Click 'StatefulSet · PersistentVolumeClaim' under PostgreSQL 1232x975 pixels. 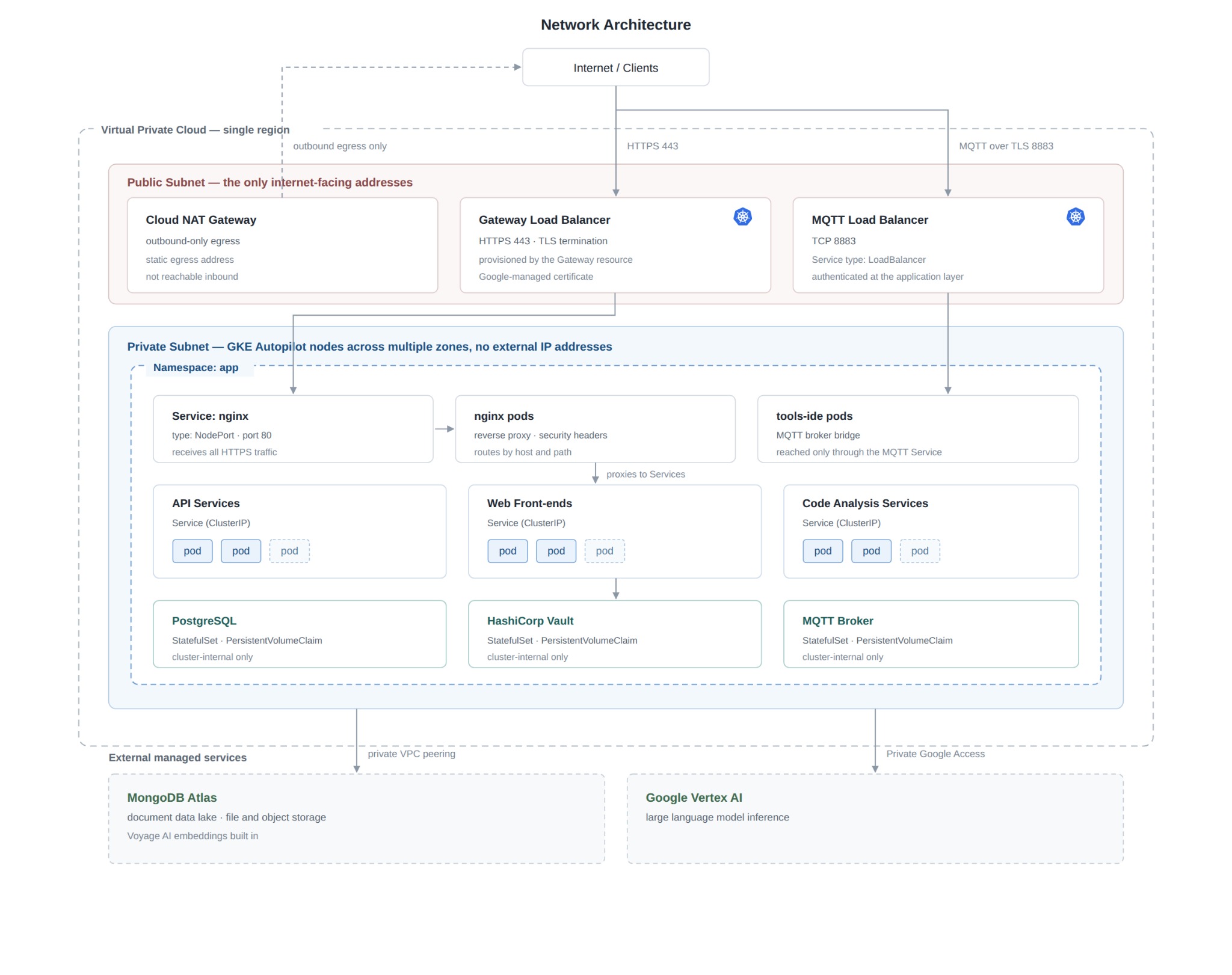click(247, 641)
